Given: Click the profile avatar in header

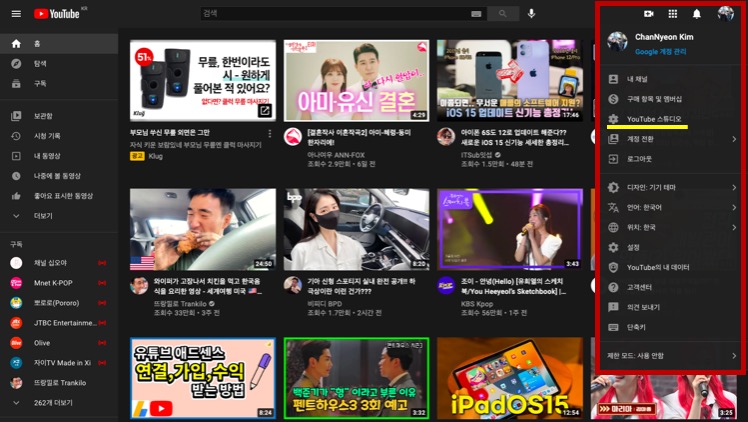Looking at the screenshot, I should pyautogui.click(x=726, y=14).
